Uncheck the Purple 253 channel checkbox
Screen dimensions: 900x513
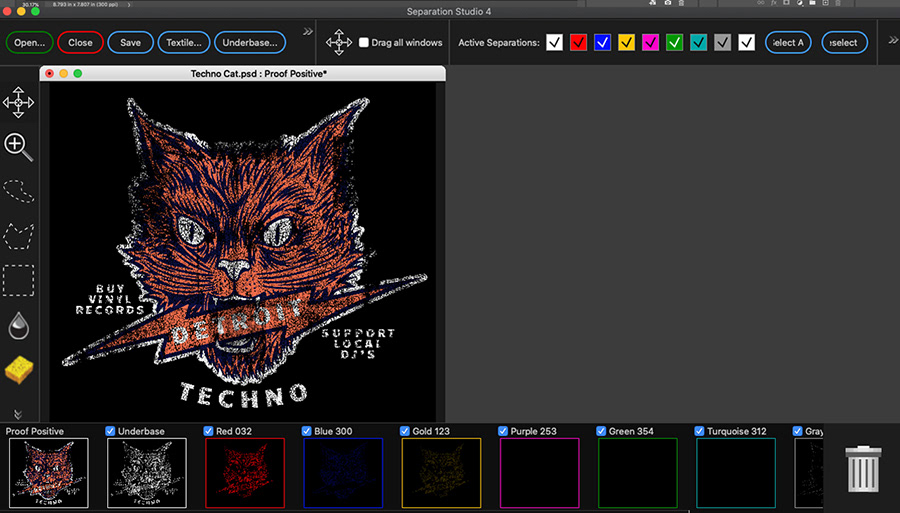[x=503, y=431]
